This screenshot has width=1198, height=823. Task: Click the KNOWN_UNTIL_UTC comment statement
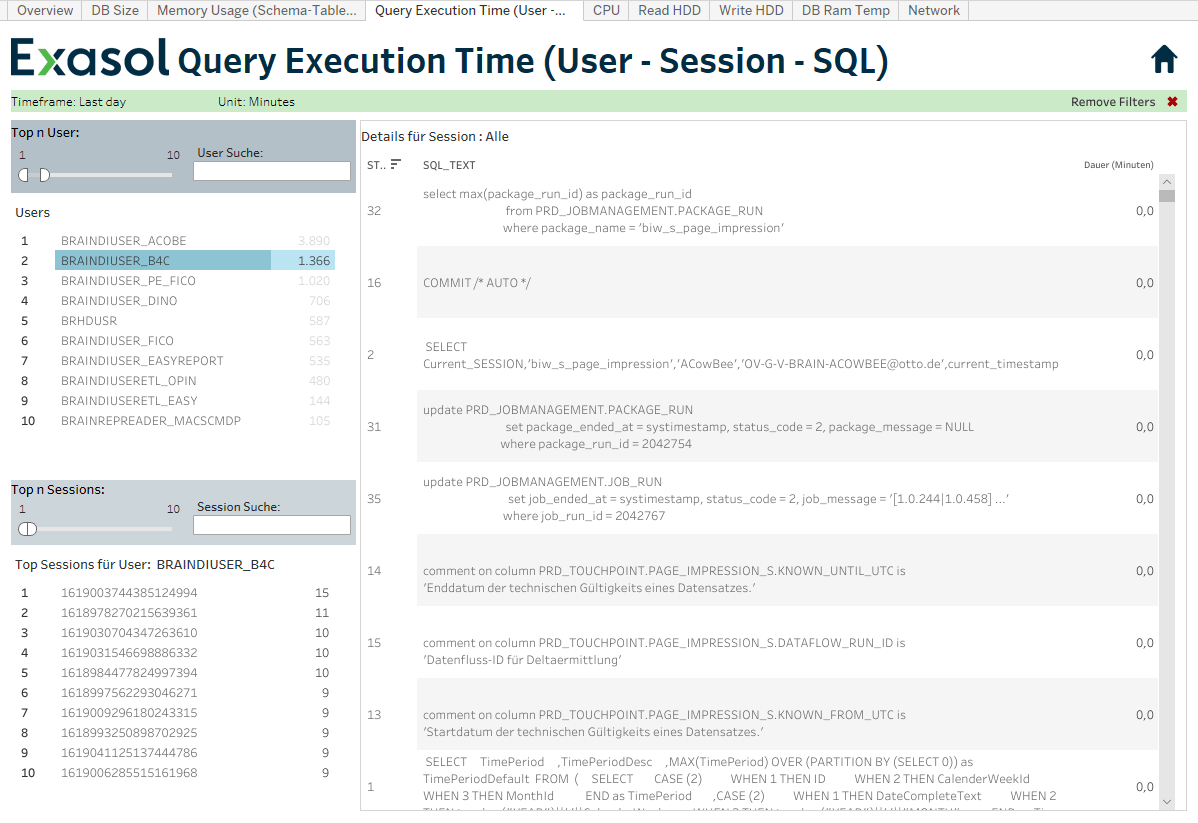click(664, 579)
